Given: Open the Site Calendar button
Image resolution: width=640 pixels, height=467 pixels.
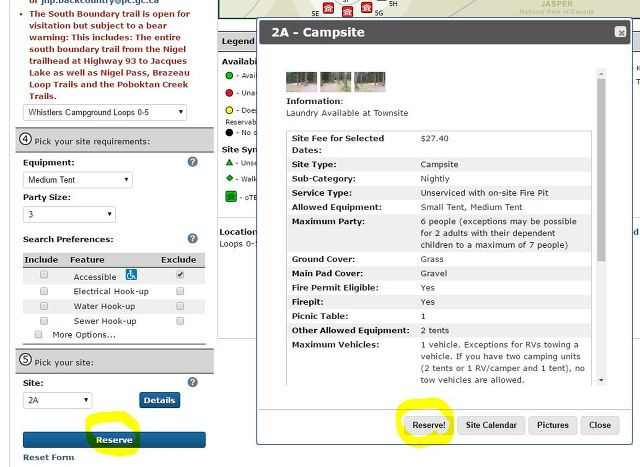Looking at the screenshot, I should (491, 425).
